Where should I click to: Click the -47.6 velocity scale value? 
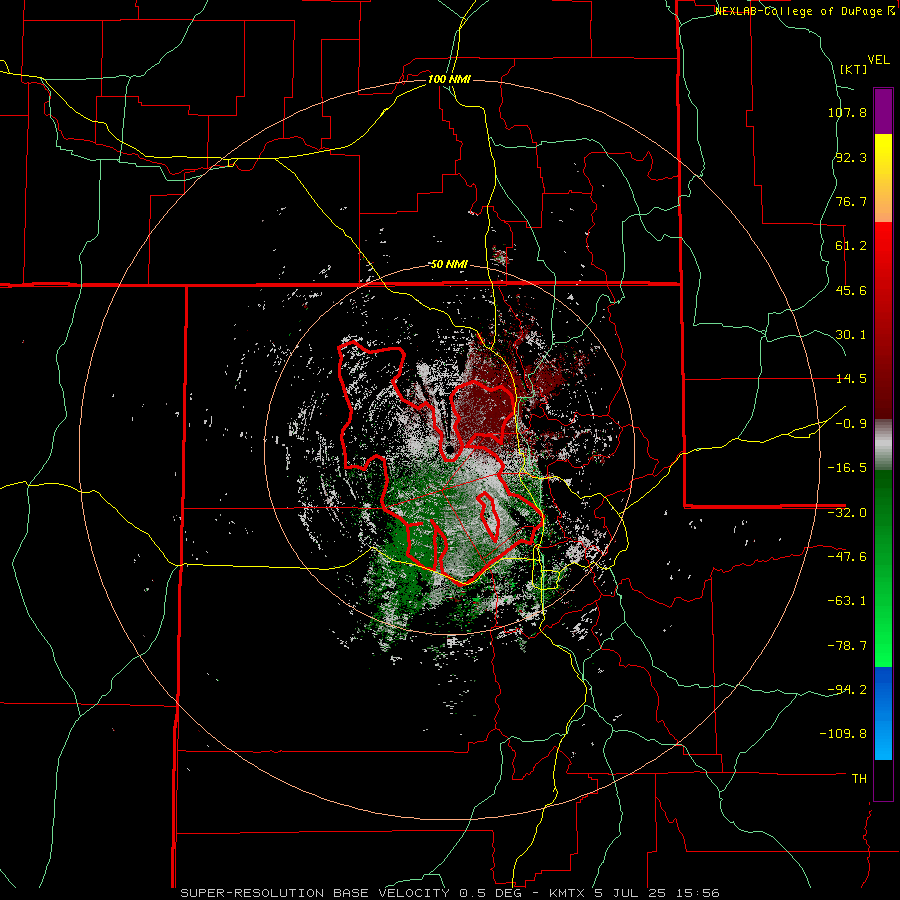tap(847, 557)
